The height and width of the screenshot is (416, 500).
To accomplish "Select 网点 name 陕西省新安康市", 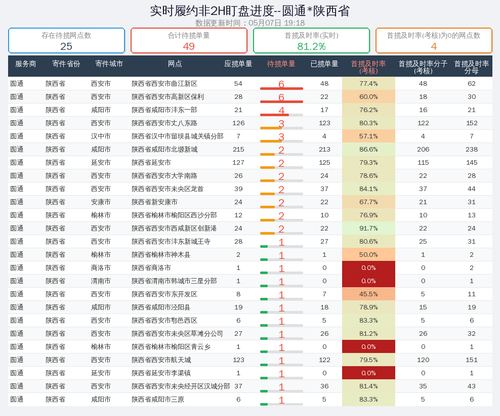I will click(x=154, y=202).
